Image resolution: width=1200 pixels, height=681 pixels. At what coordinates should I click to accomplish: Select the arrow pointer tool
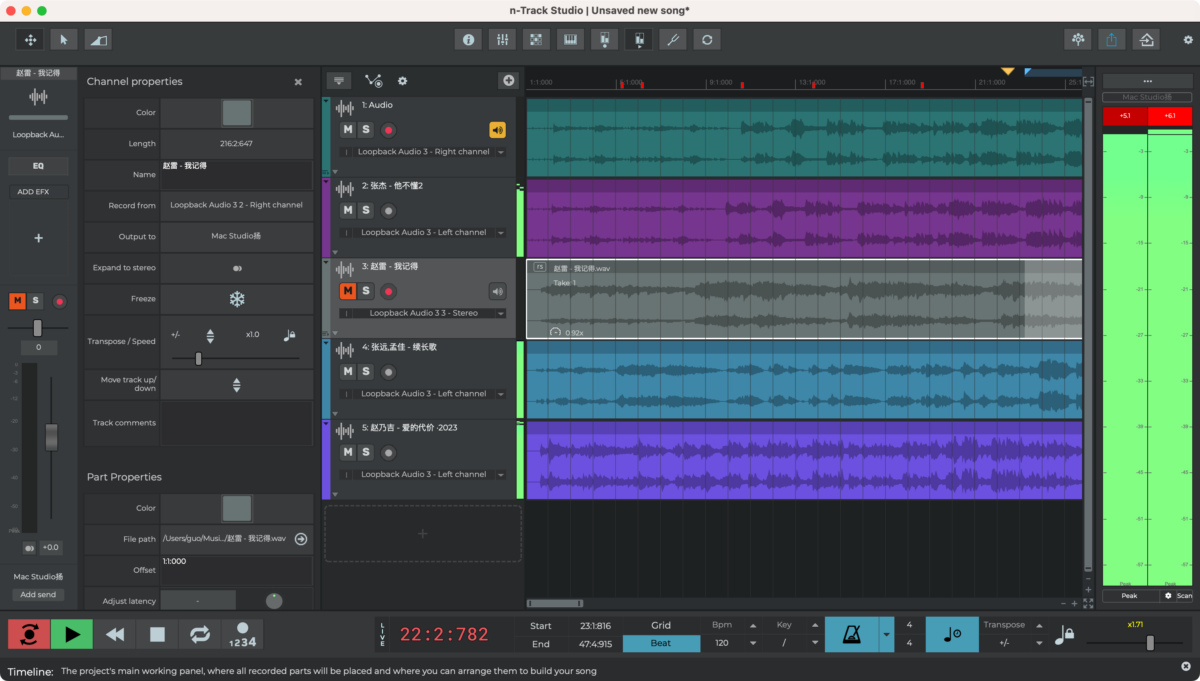[x=64, y=39]
